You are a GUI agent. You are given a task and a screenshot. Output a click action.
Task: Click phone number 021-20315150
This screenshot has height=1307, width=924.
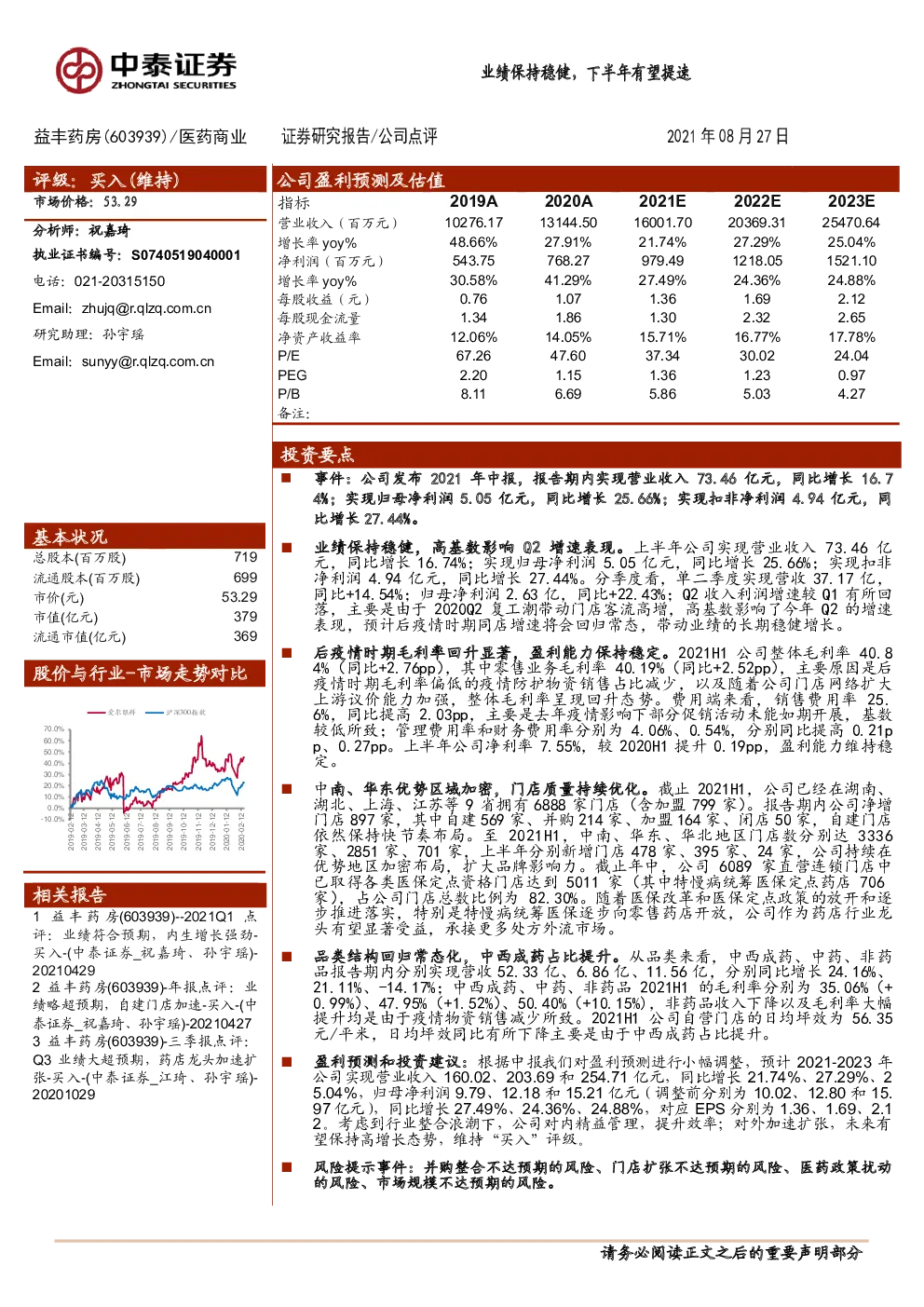click(119, 281)
